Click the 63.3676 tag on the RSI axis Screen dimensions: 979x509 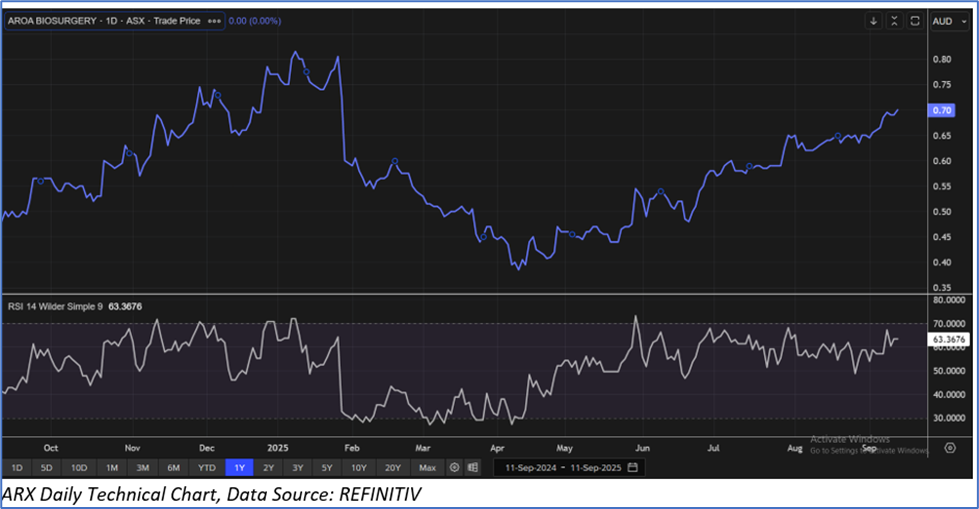pyautogui.click(x=949, y=340)
